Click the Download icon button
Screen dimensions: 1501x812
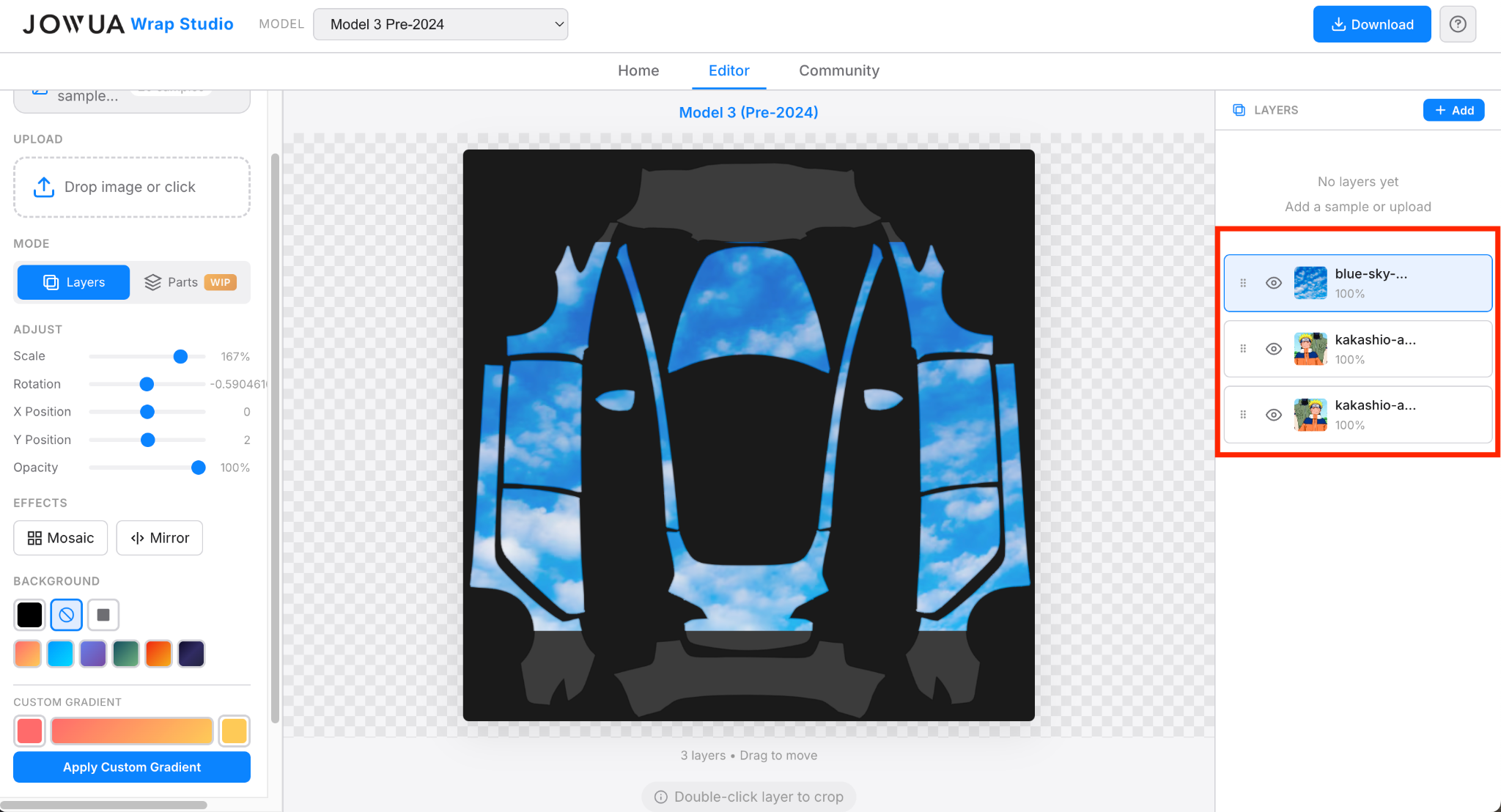coord(1336,23)
